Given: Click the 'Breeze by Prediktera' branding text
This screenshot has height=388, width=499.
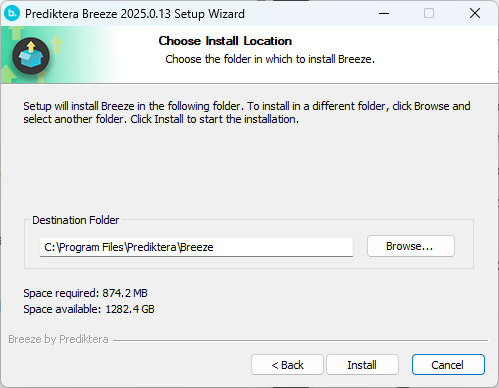Looking at the screenshot, I should [x=58, y=339].
